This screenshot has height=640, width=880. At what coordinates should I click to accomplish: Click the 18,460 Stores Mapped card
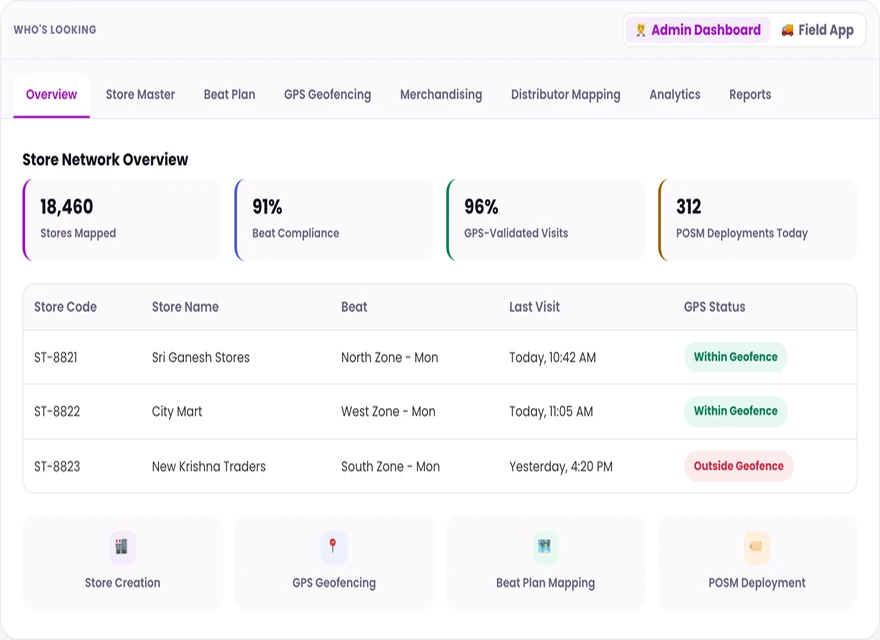pyautogui.click(x=122, y=220)
